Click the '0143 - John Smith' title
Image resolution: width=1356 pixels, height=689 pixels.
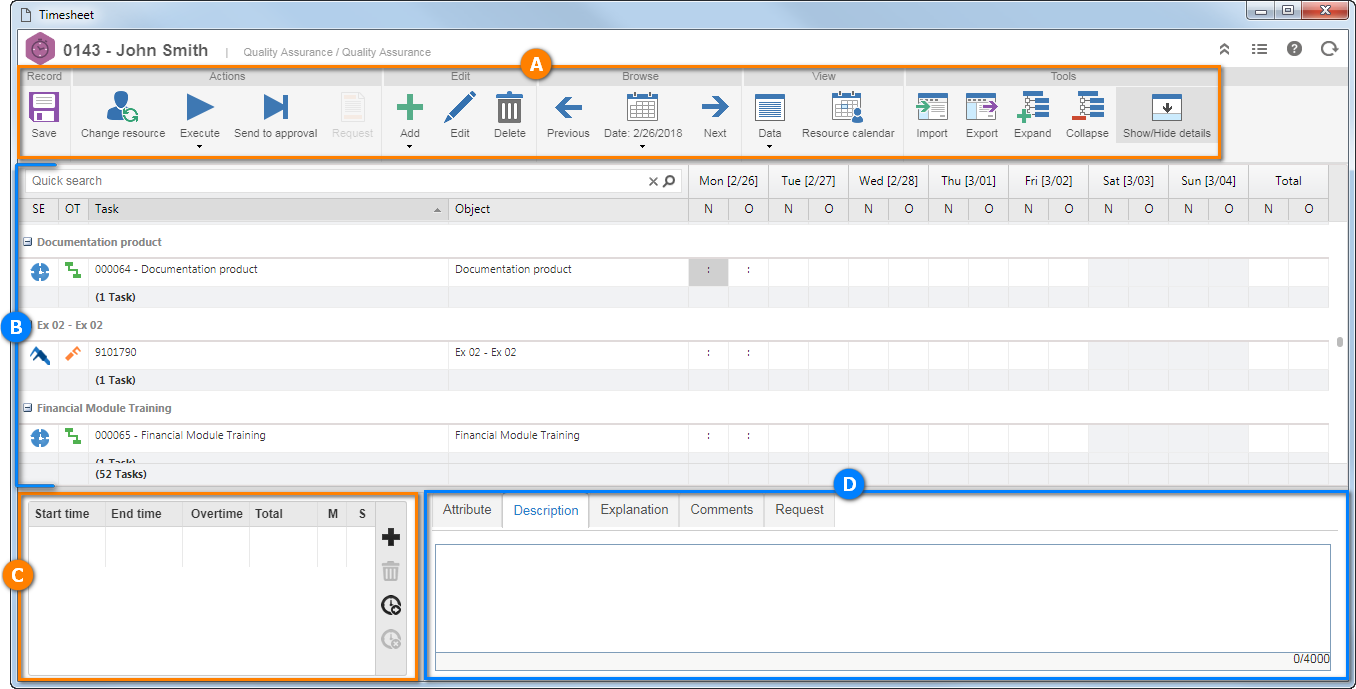point(136,50)
